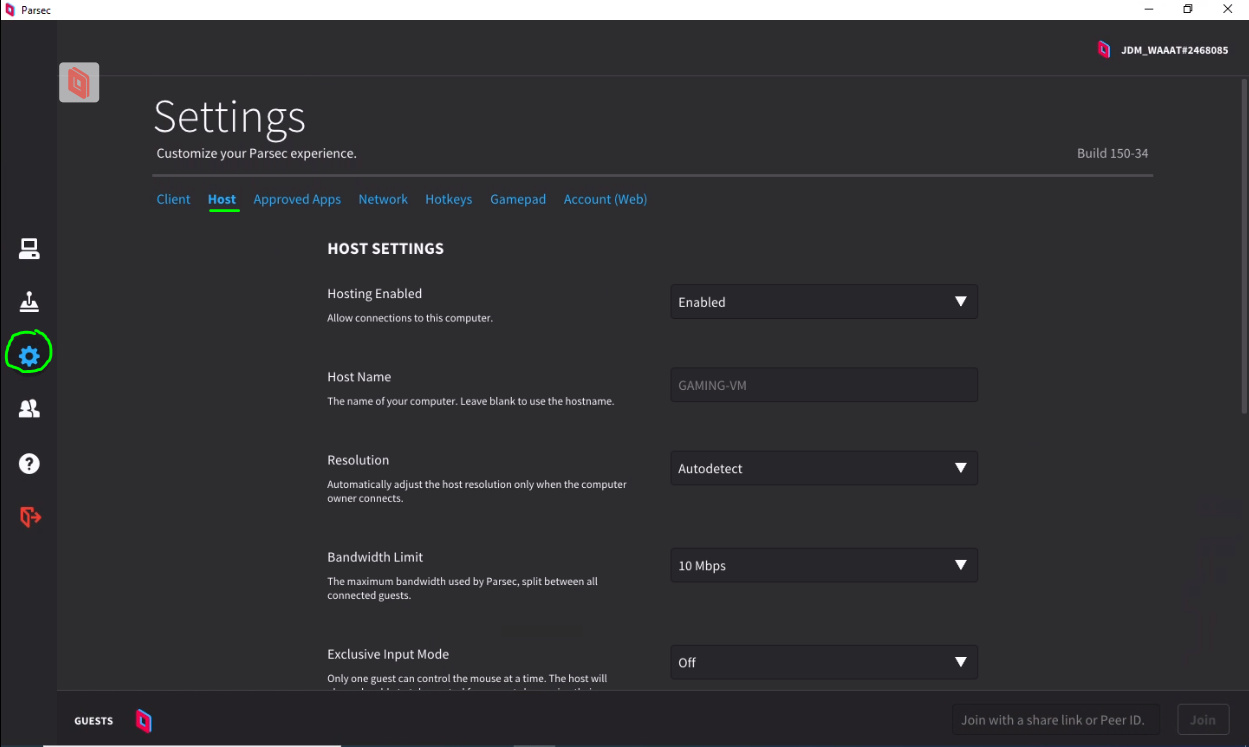1249x747 pixels.
Task: Switch to the Client tab
Action: click(x=173, y=199)
